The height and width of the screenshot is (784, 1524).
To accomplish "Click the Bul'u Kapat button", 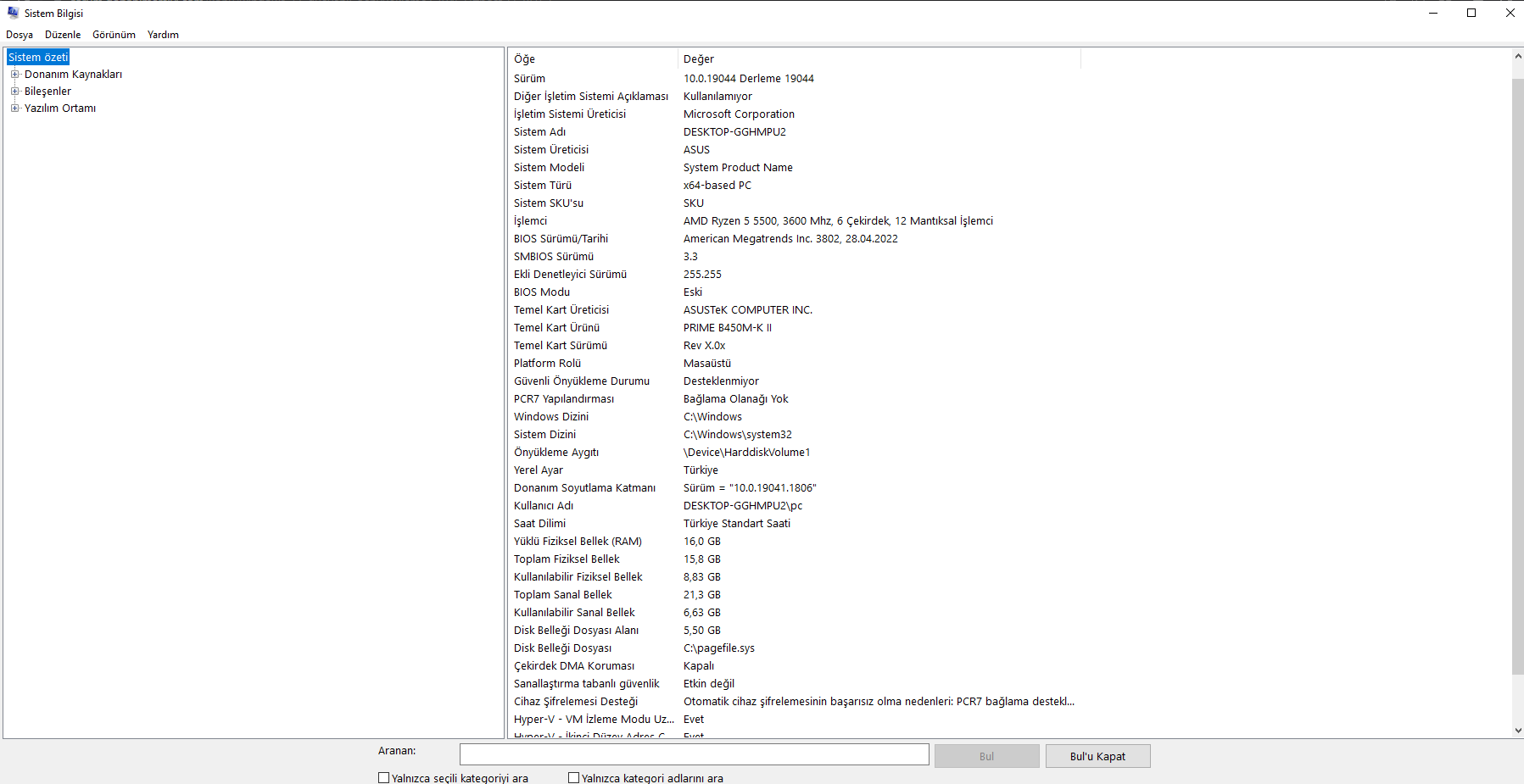I will (x=1097, y=756).
